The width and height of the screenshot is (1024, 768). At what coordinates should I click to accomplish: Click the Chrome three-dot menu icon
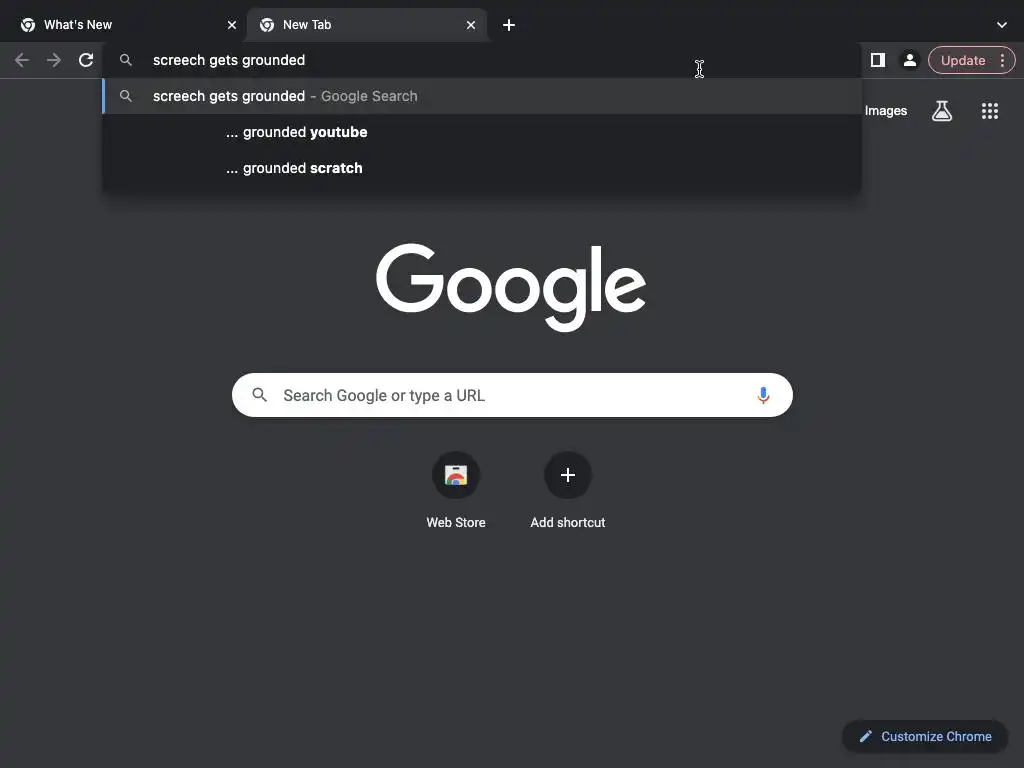point(1002,60)
